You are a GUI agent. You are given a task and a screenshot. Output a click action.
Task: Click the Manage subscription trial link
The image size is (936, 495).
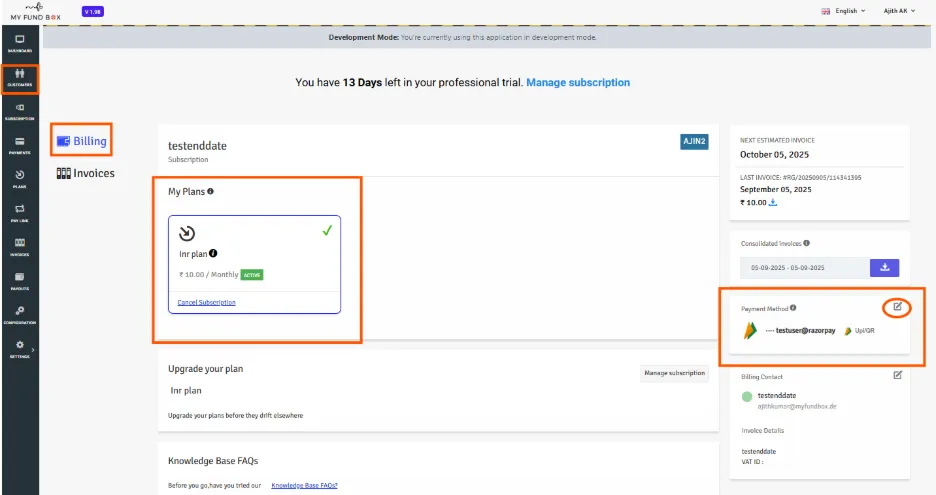point(578,82)
